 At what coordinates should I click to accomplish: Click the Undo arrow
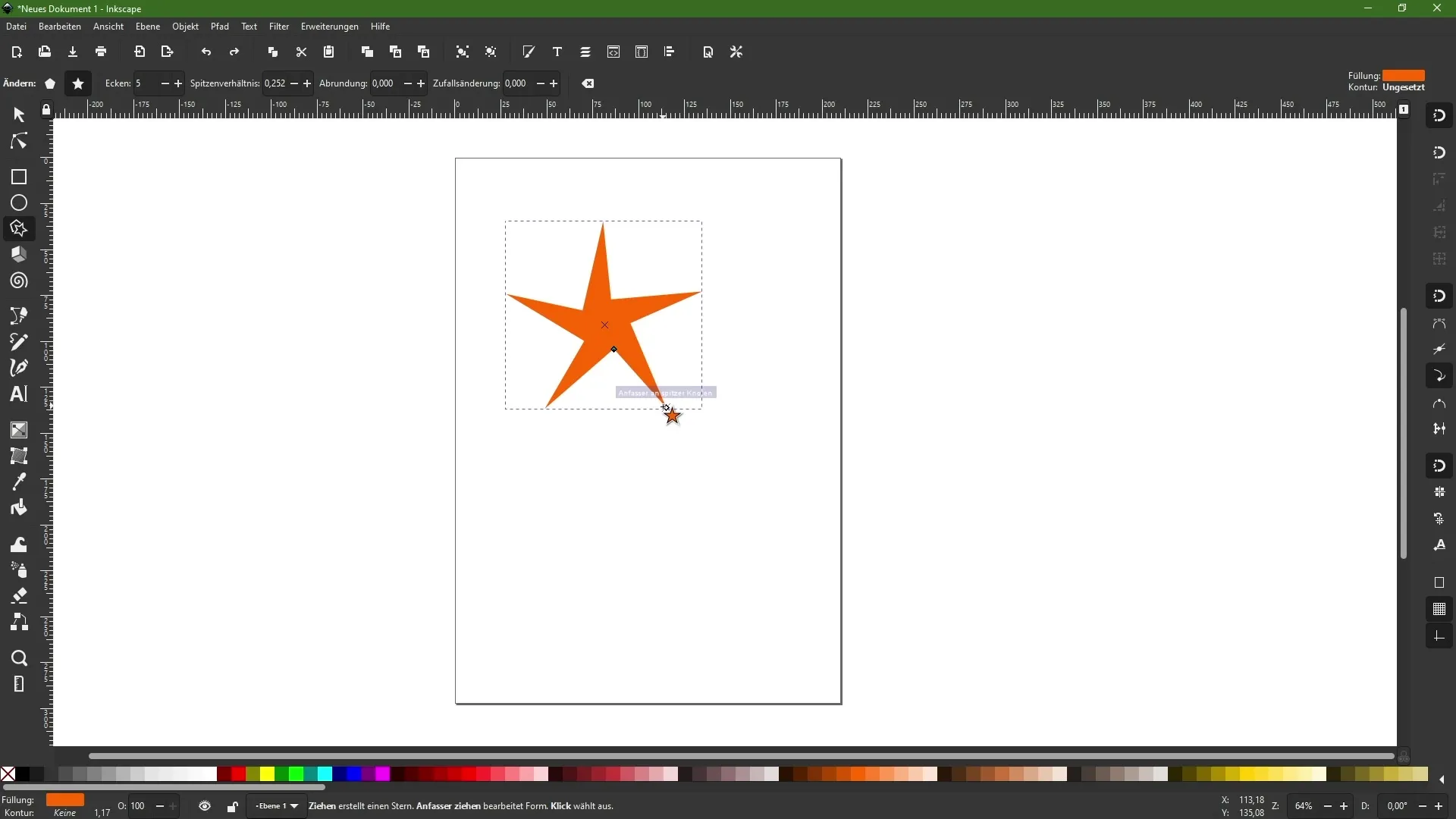(x=206, y=52)
